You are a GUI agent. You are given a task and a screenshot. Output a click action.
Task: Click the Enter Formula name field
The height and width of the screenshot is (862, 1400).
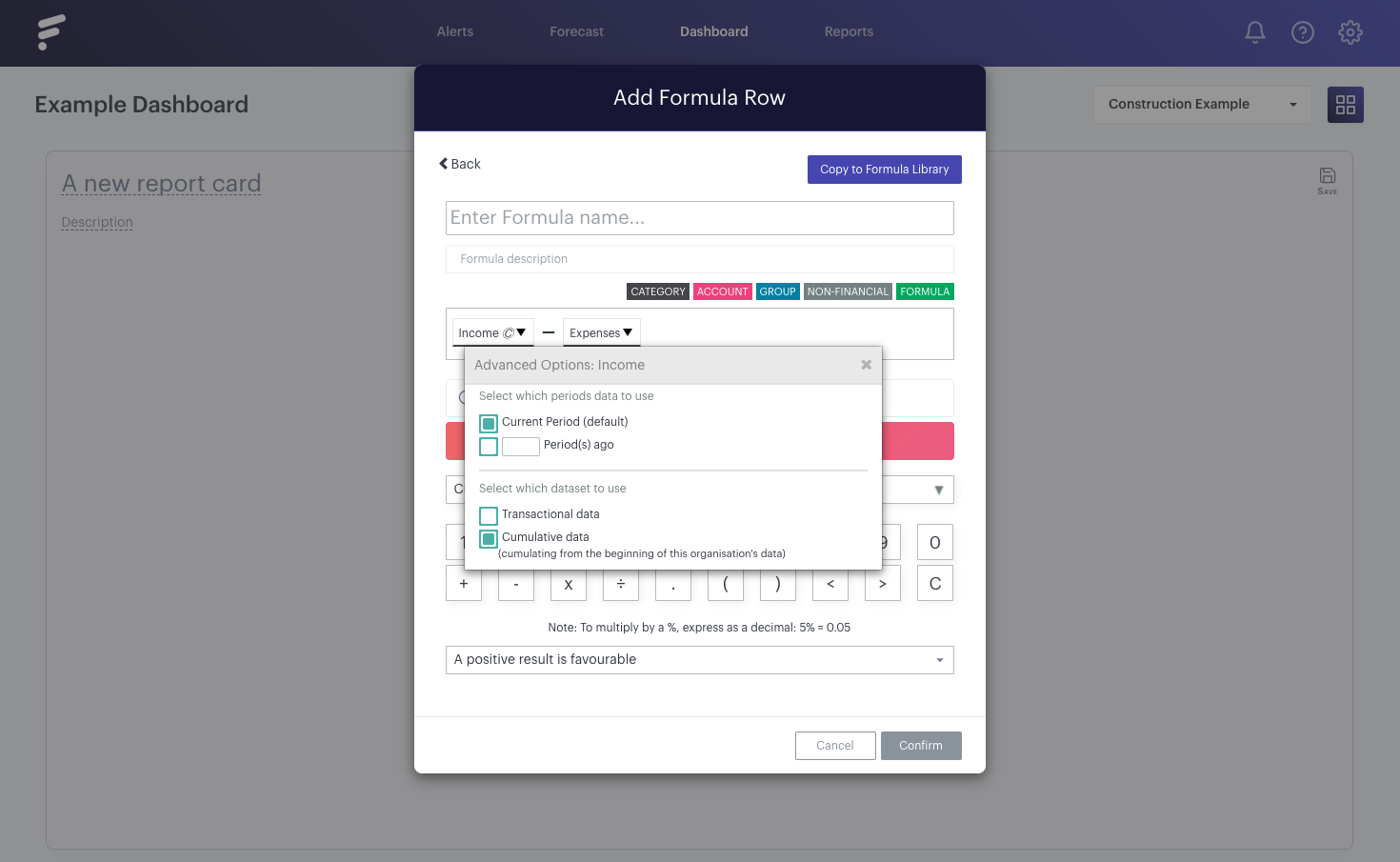tap(700, 218)
